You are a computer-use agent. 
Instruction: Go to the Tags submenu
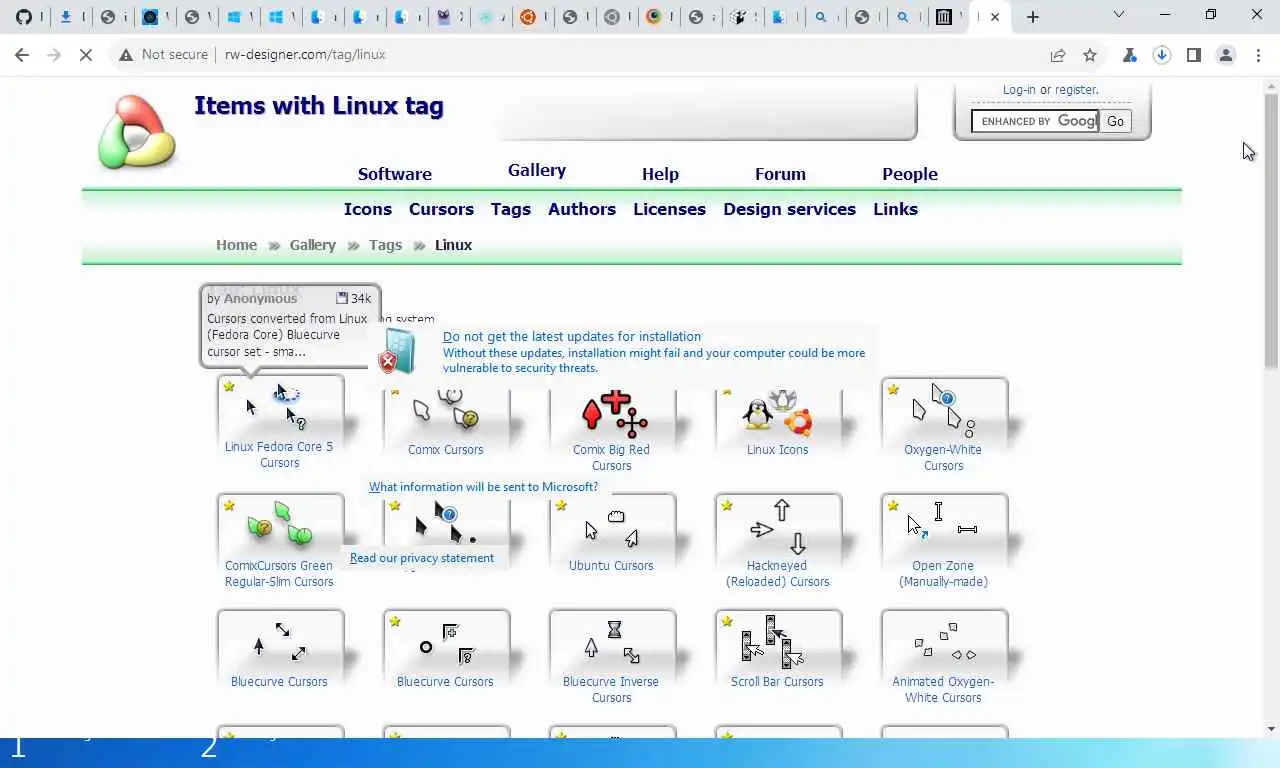coord(511,209)
